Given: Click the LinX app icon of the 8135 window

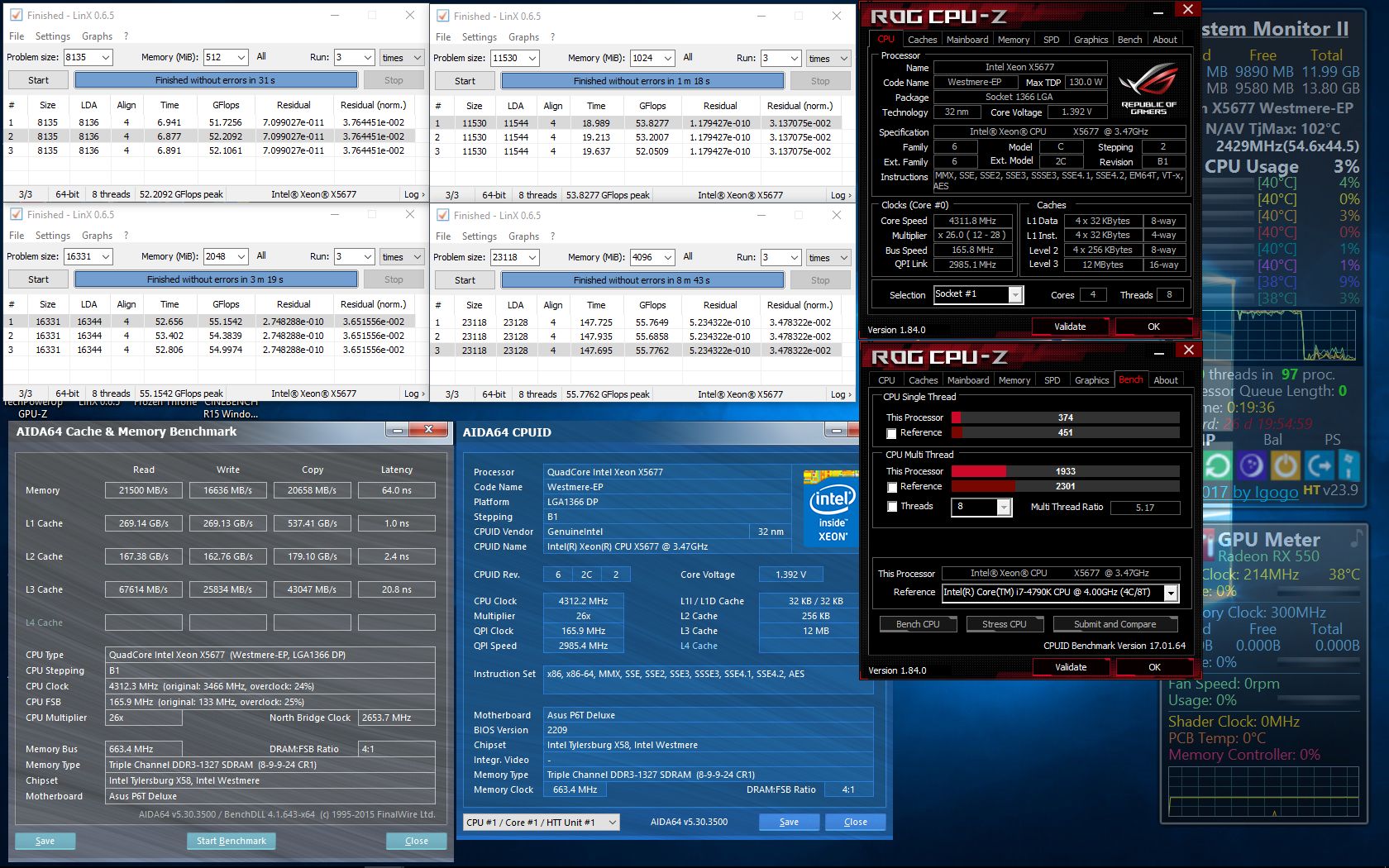Looking at the screenshot, I should [x=16, y=15].
